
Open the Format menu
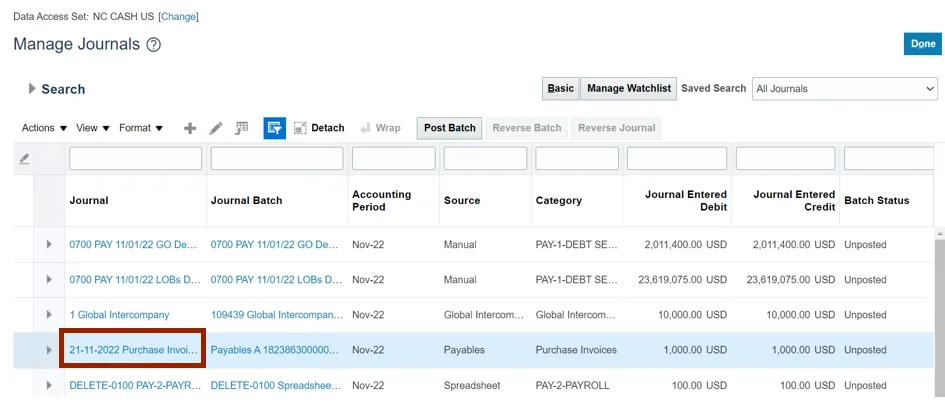tap(140, 128)
